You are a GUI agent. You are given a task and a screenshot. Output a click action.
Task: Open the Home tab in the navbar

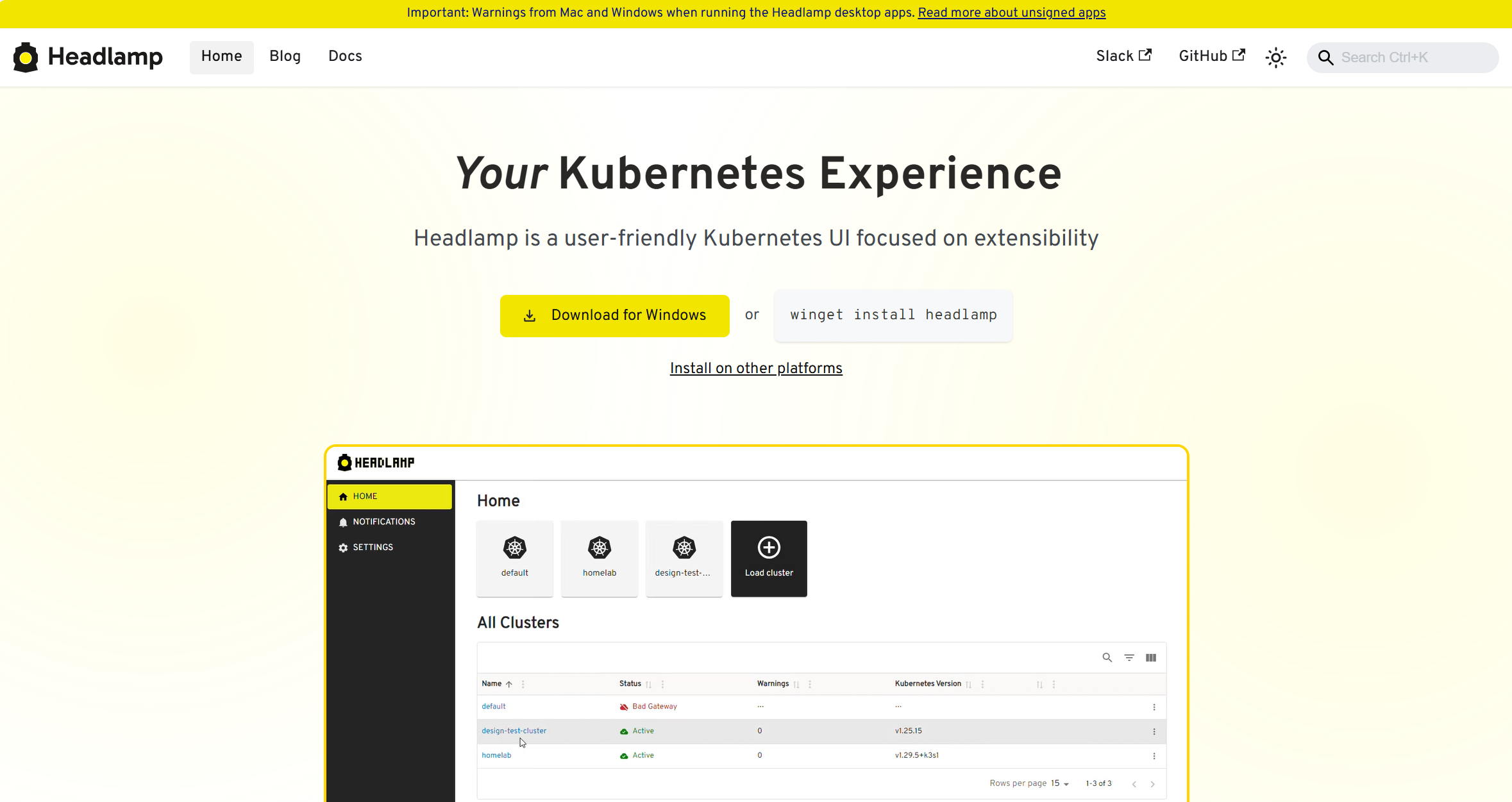[x=222, y=57]
